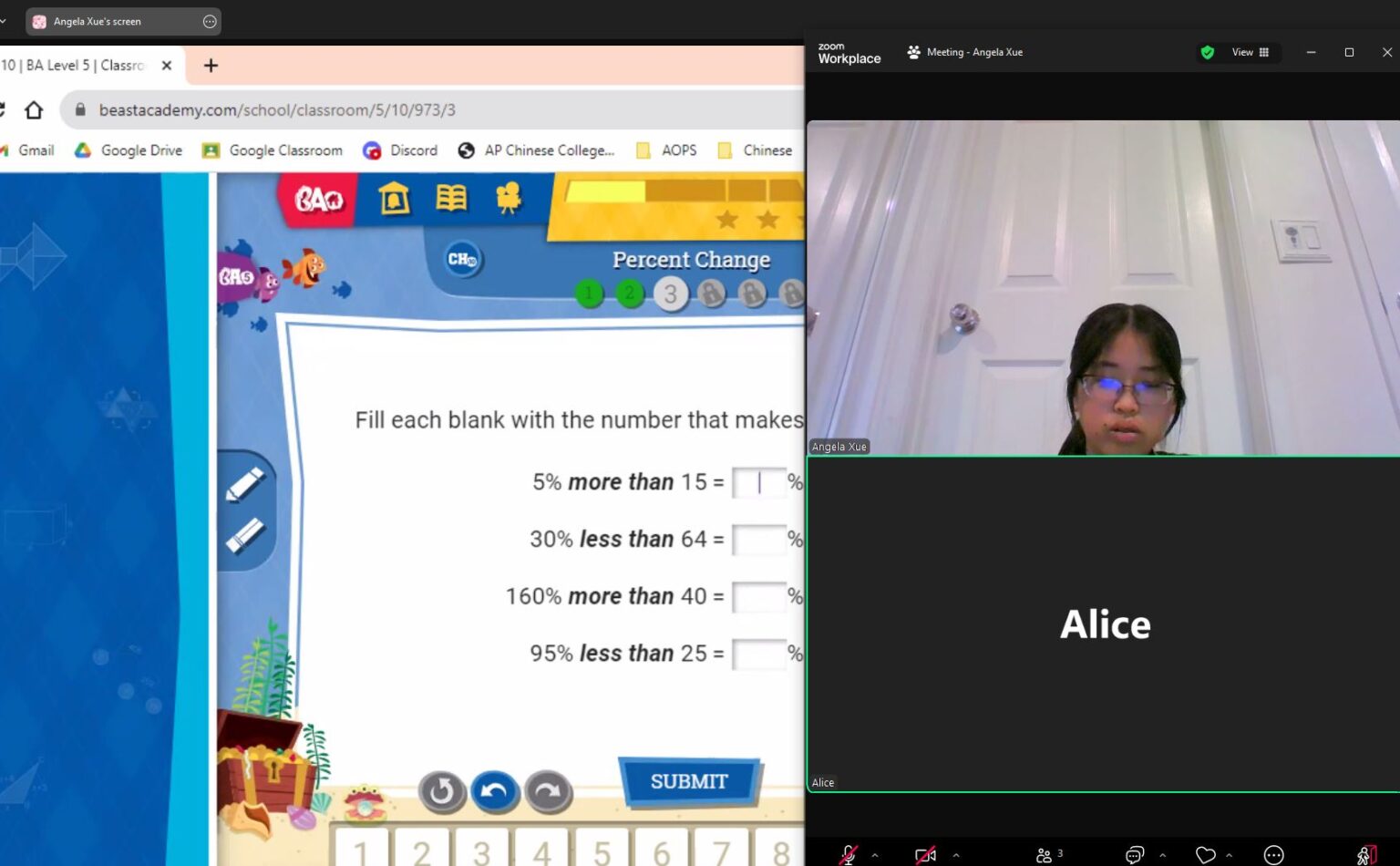Expand Zoom reactions options arrow

[x=1229, y=855]
